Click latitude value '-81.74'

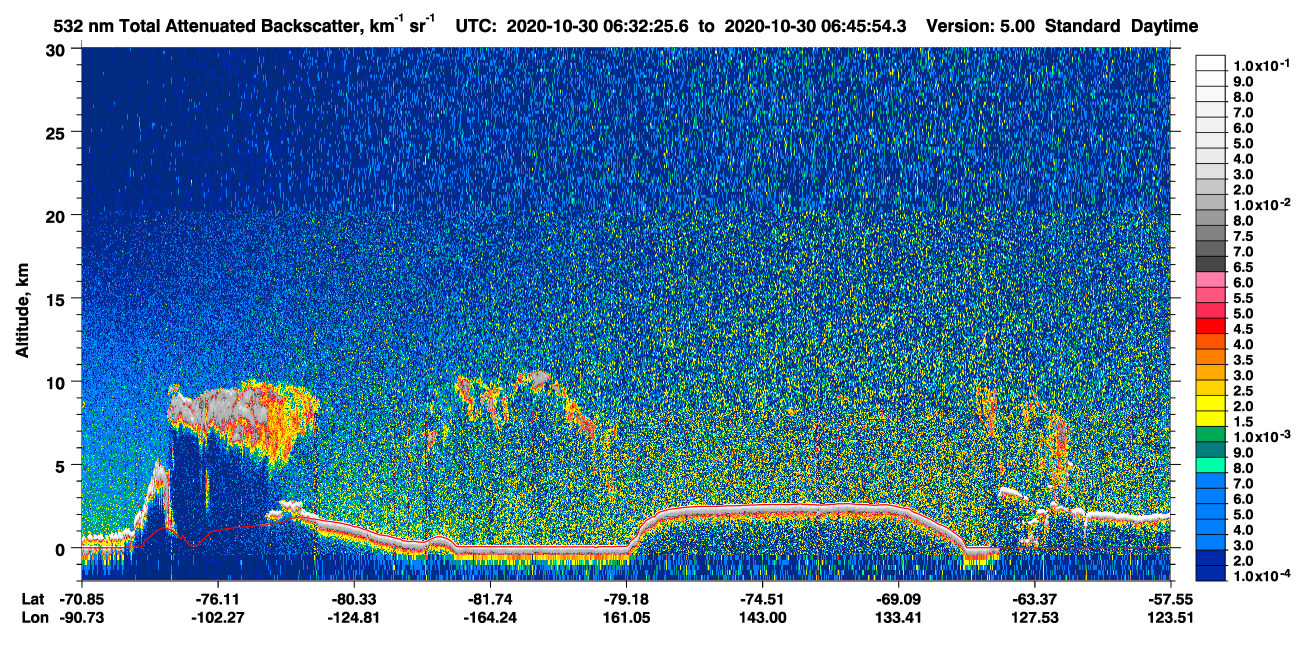click(489, 599)
